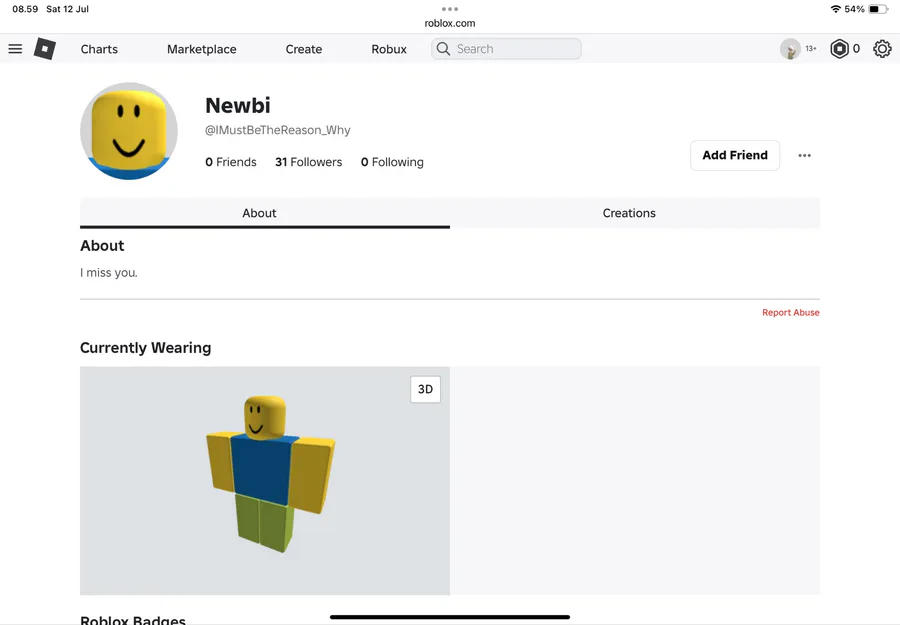
Task: Click the Add Friend button
Action: click(x=735, y=155)
